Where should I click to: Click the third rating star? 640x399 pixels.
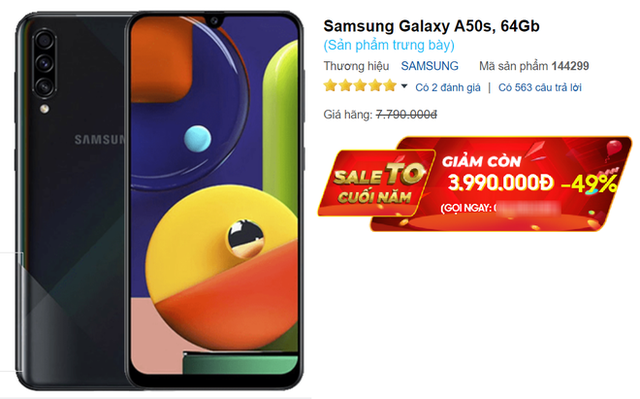click(x=360, y=86)
